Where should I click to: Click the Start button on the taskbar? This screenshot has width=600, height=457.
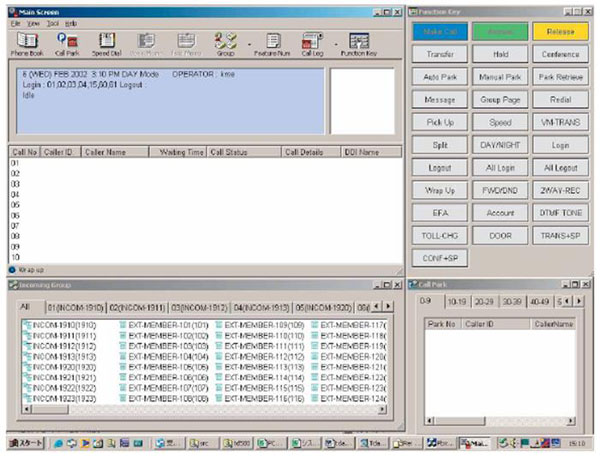point(26,443)
